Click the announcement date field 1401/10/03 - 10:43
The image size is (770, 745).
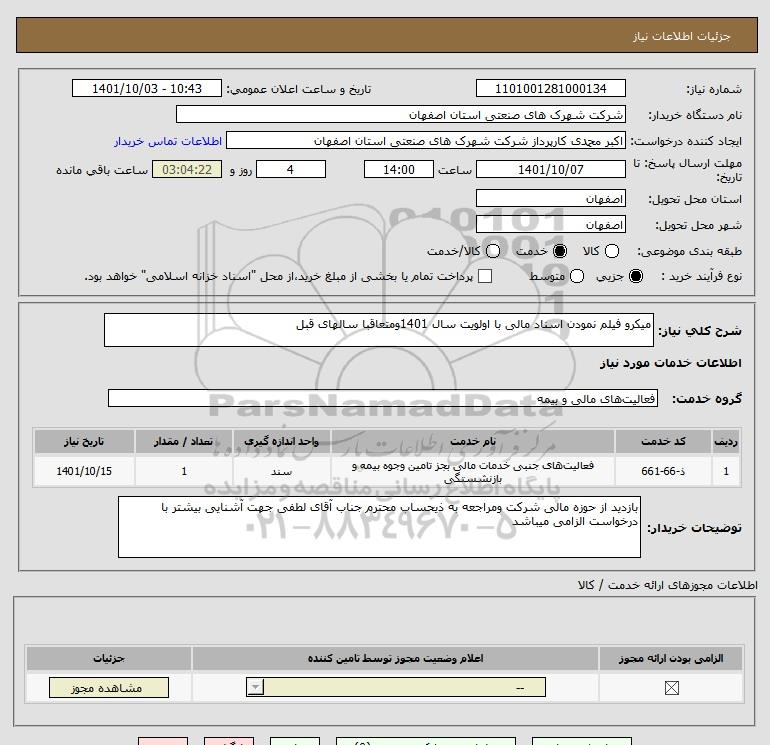(147, 88)
